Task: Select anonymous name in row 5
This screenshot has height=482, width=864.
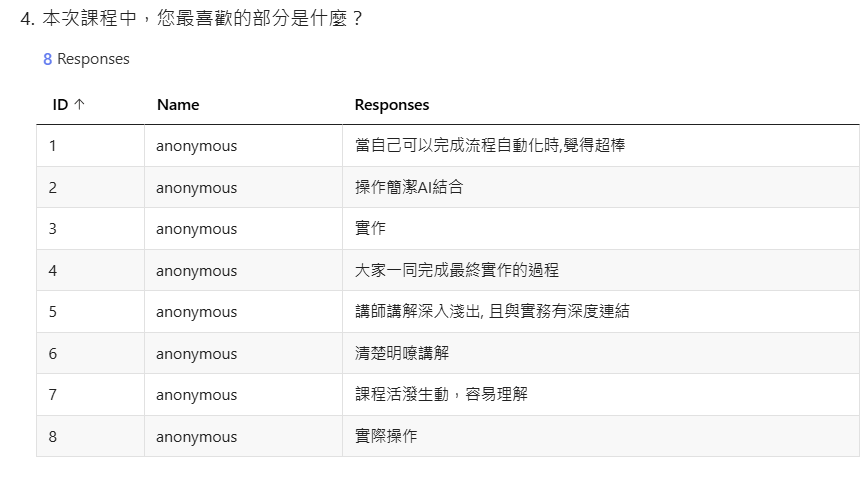Action: coord(196,312)
